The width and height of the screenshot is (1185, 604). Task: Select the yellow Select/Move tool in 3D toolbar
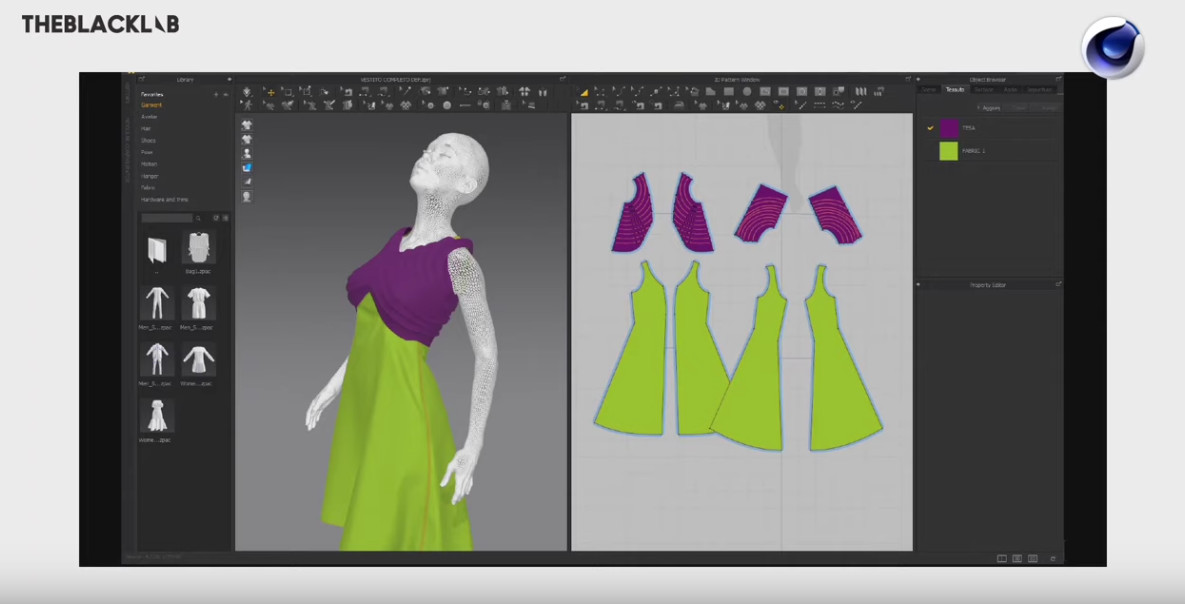point(269,92)
